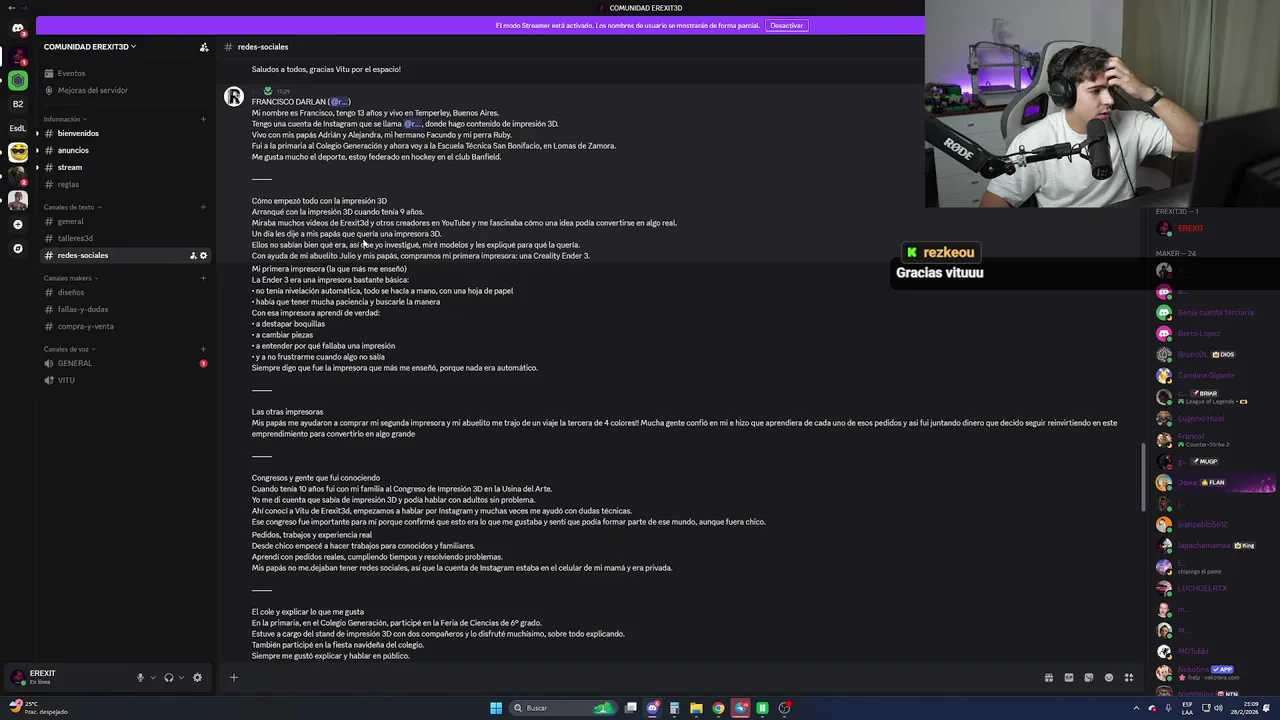Go to the bienvenidos channel
The width and height of the screenshot is (1280, 720).
point(125,133)
